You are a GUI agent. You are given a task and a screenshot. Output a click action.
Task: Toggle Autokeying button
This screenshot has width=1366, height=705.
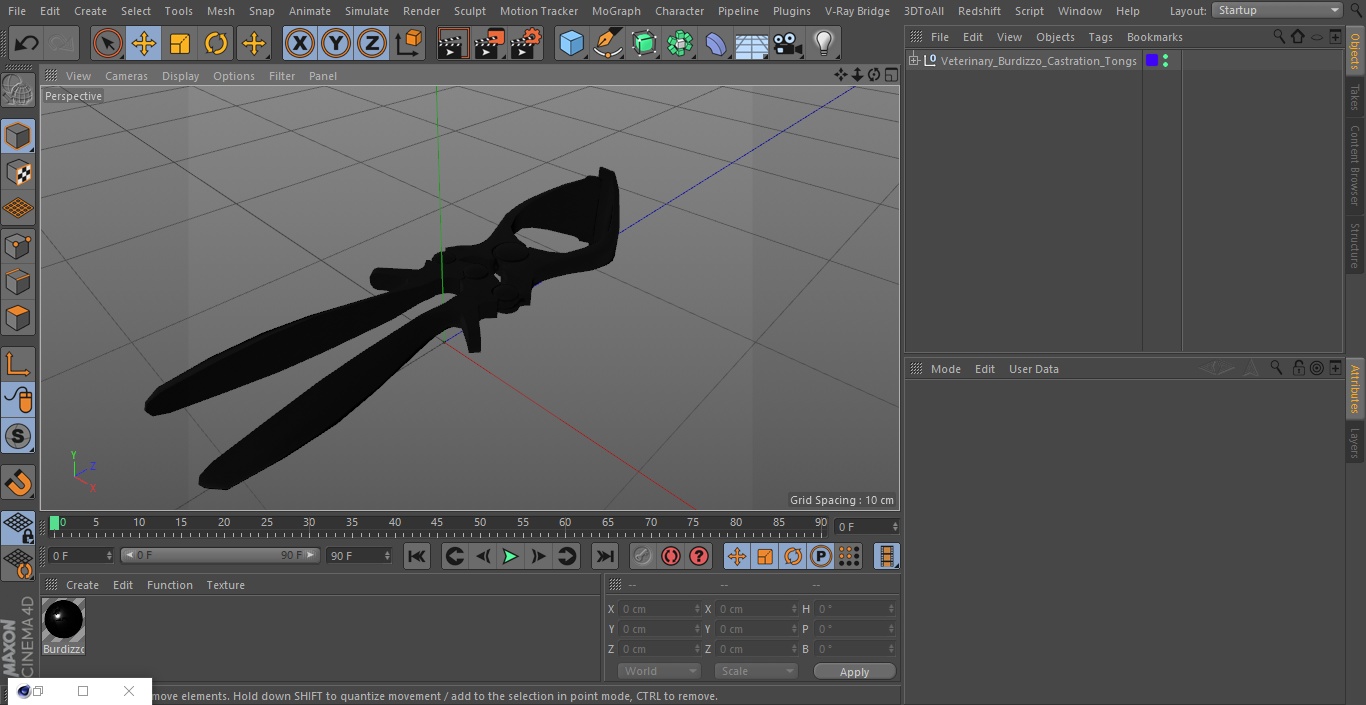coord(671,556)
